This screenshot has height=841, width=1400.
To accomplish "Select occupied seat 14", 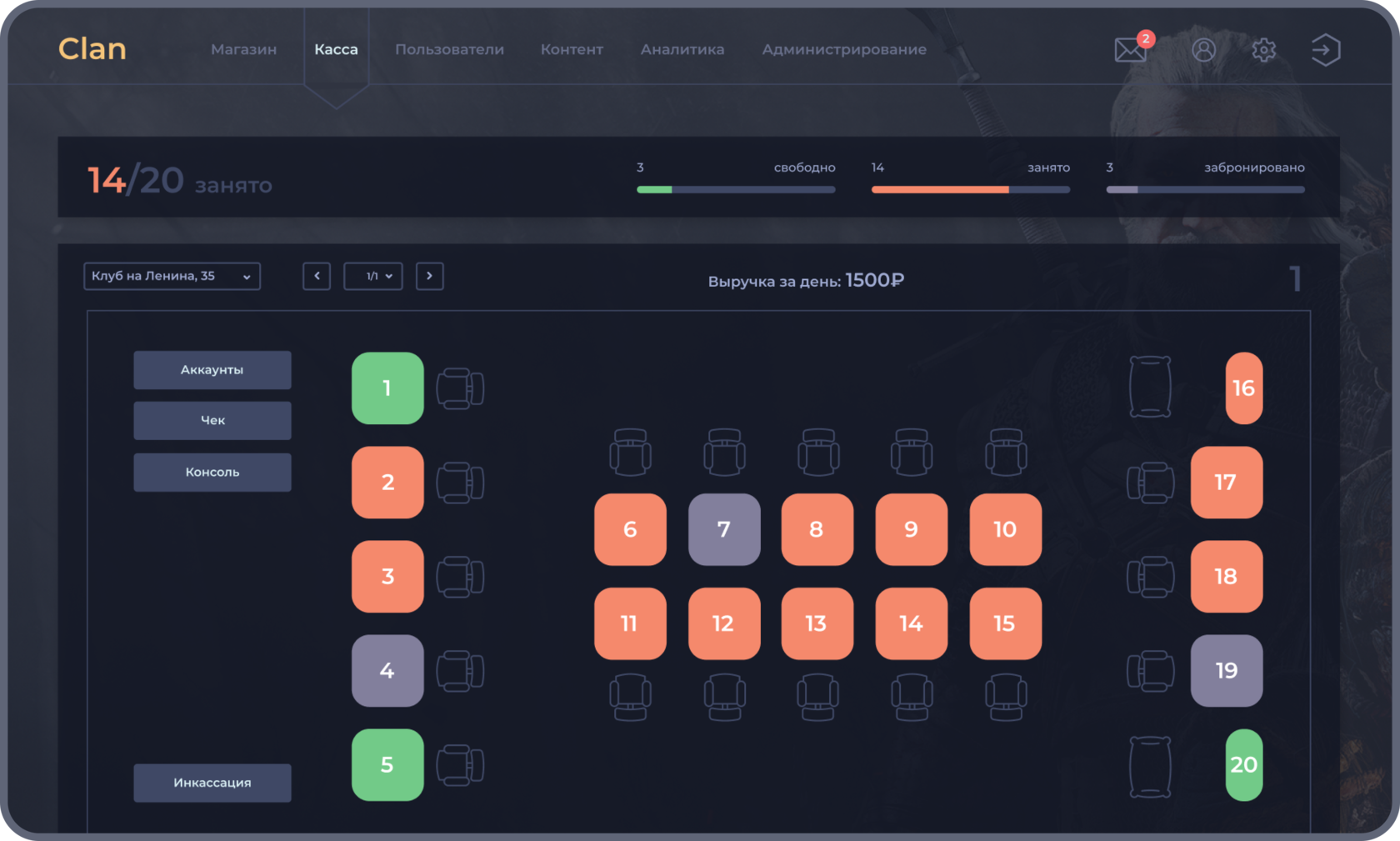I will click(912, 624).
